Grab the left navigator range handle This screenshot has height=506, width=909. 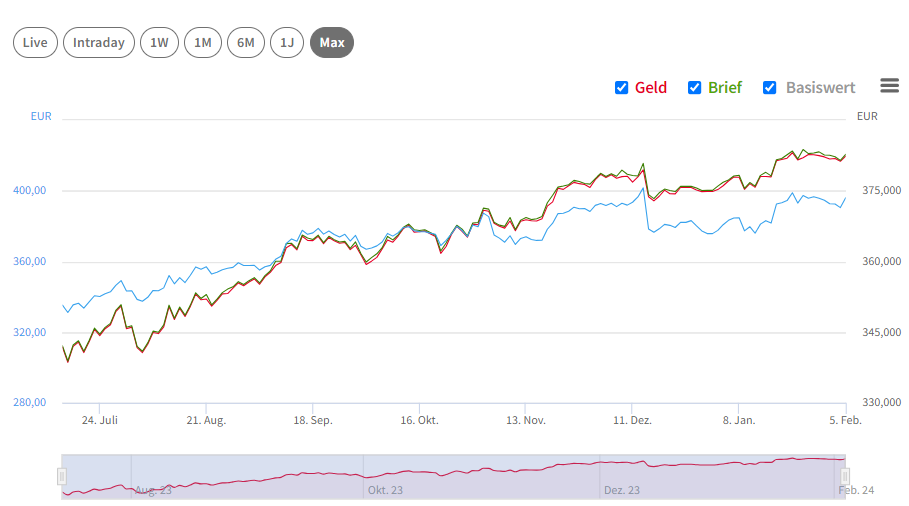coord(61,476)
